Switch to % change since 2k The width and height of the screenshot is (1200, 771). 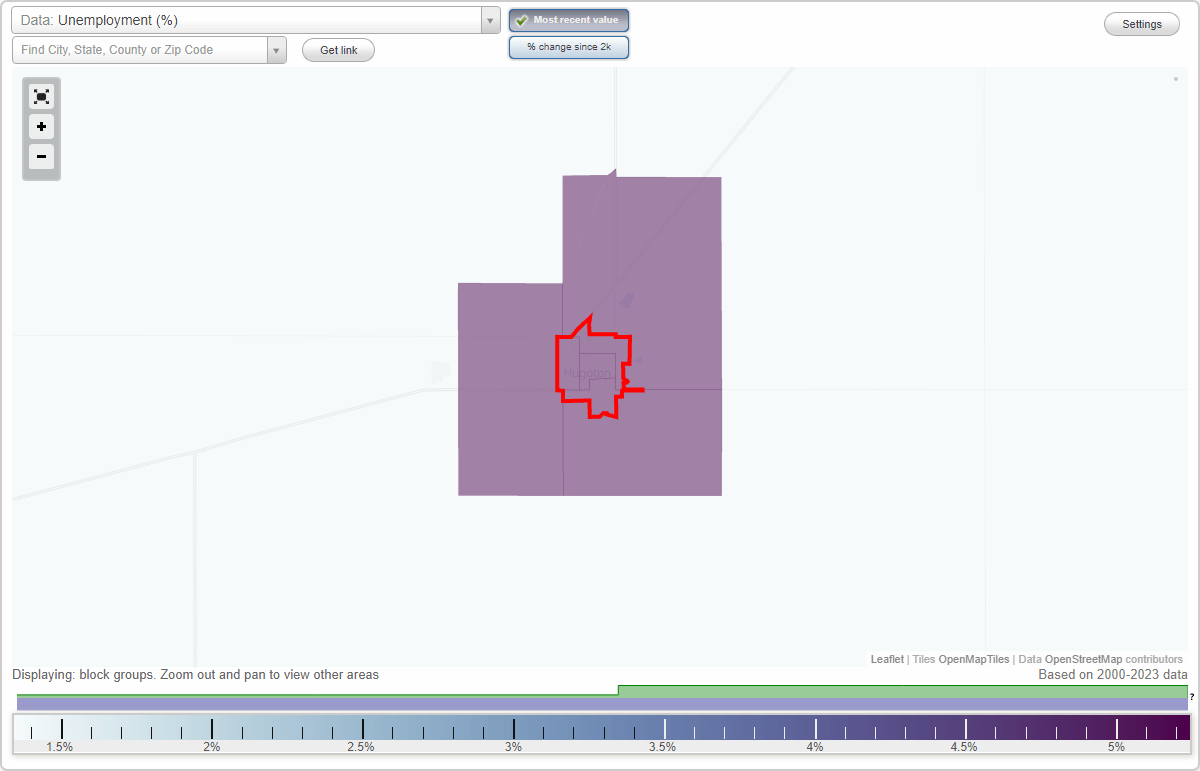coord(569,47)
